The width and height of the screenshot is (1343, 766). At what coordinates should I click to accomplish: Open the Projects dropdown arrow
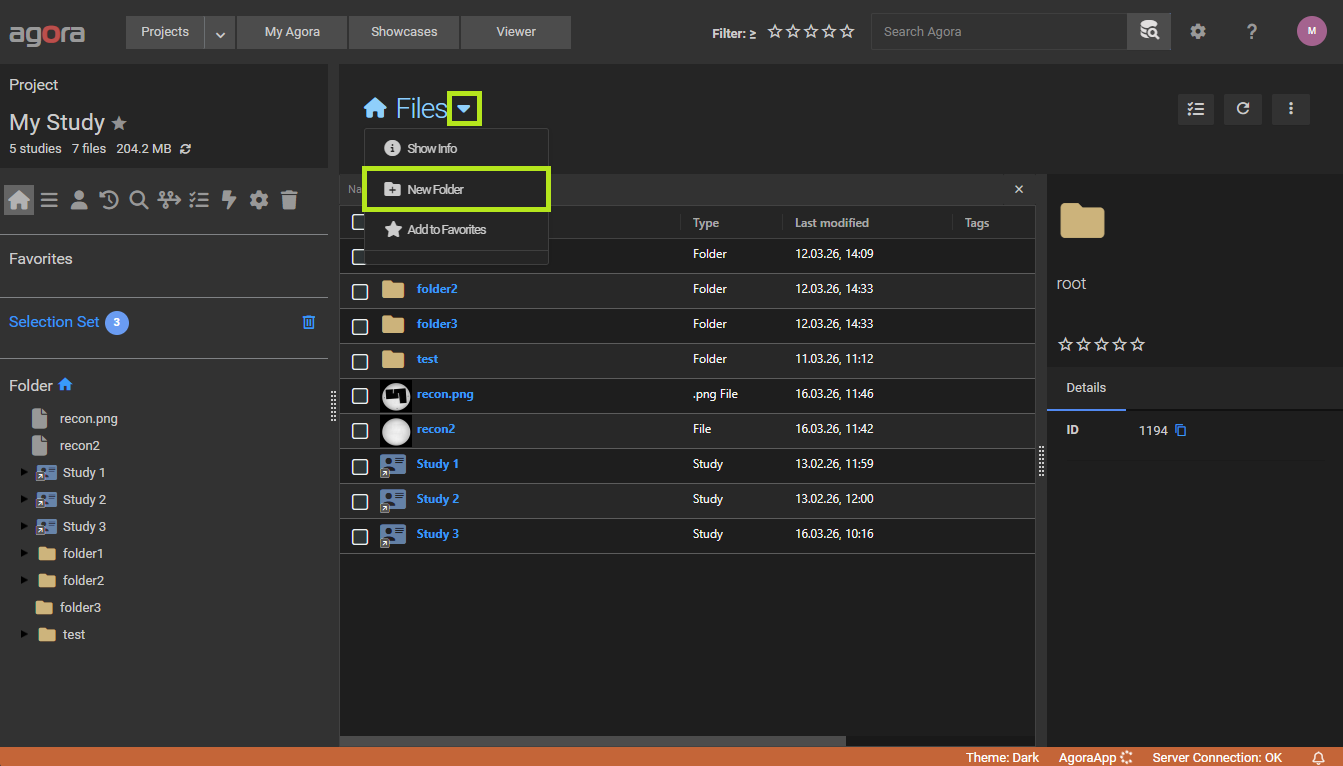(220, 33)
